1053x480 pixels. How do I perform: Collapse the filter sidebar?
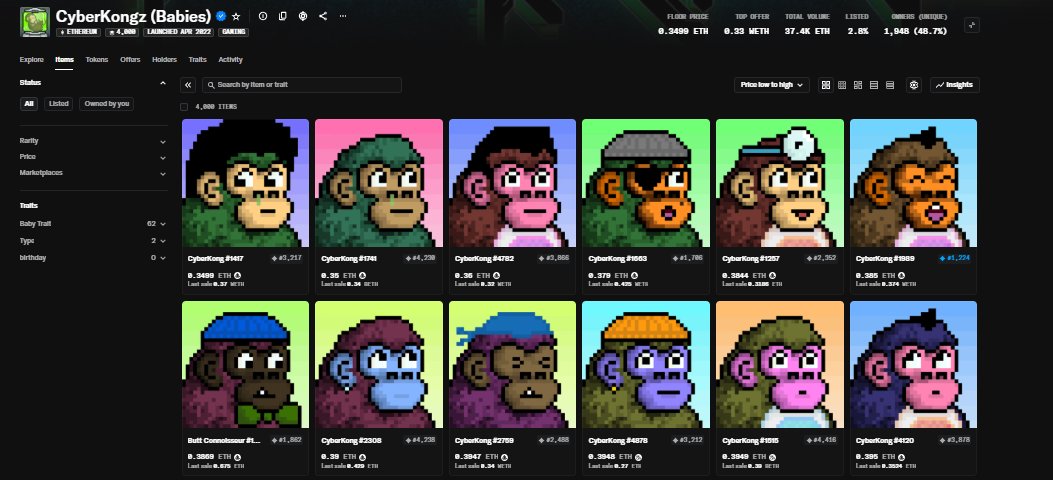point(189,85)
